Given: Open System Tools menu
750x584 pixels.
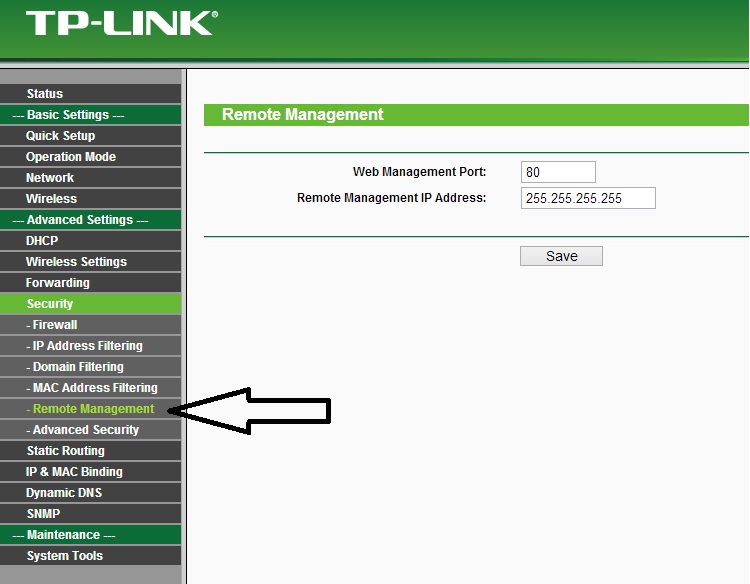Looking at the screenshot, I should pyautogui.click(x=90, y=556).
